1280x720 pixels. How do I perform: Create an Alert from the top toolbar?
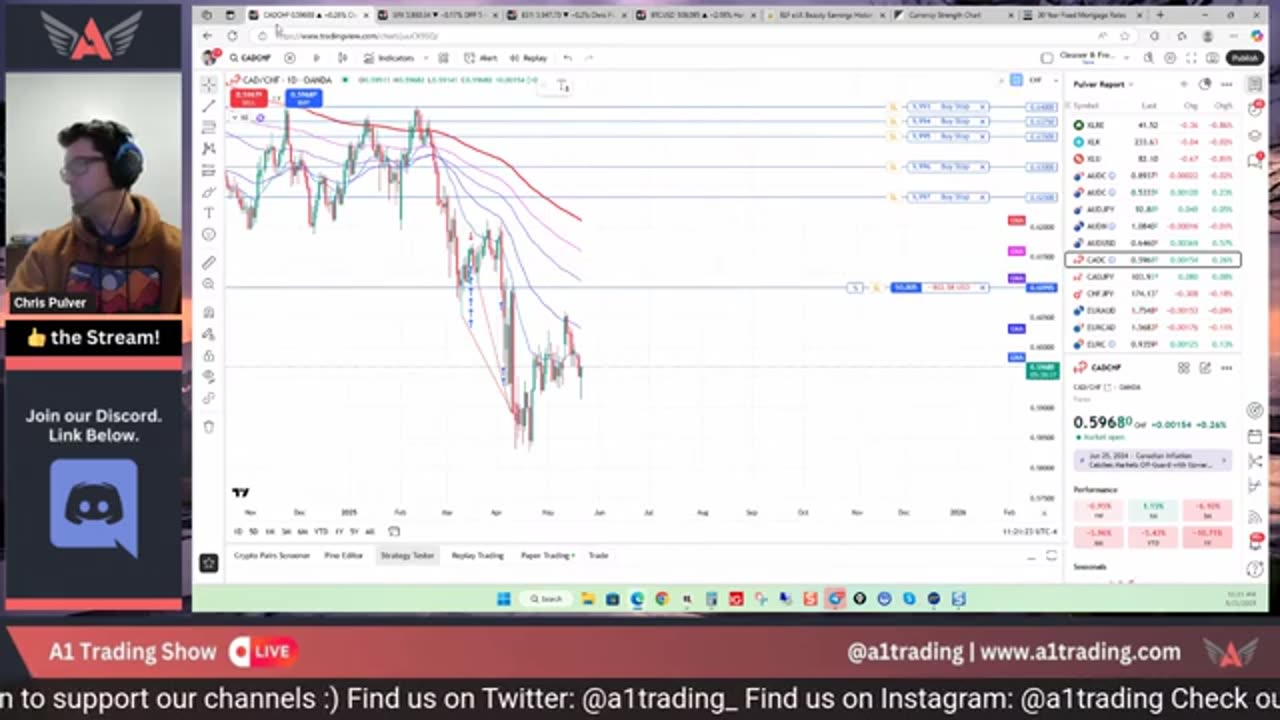(482, 58)
